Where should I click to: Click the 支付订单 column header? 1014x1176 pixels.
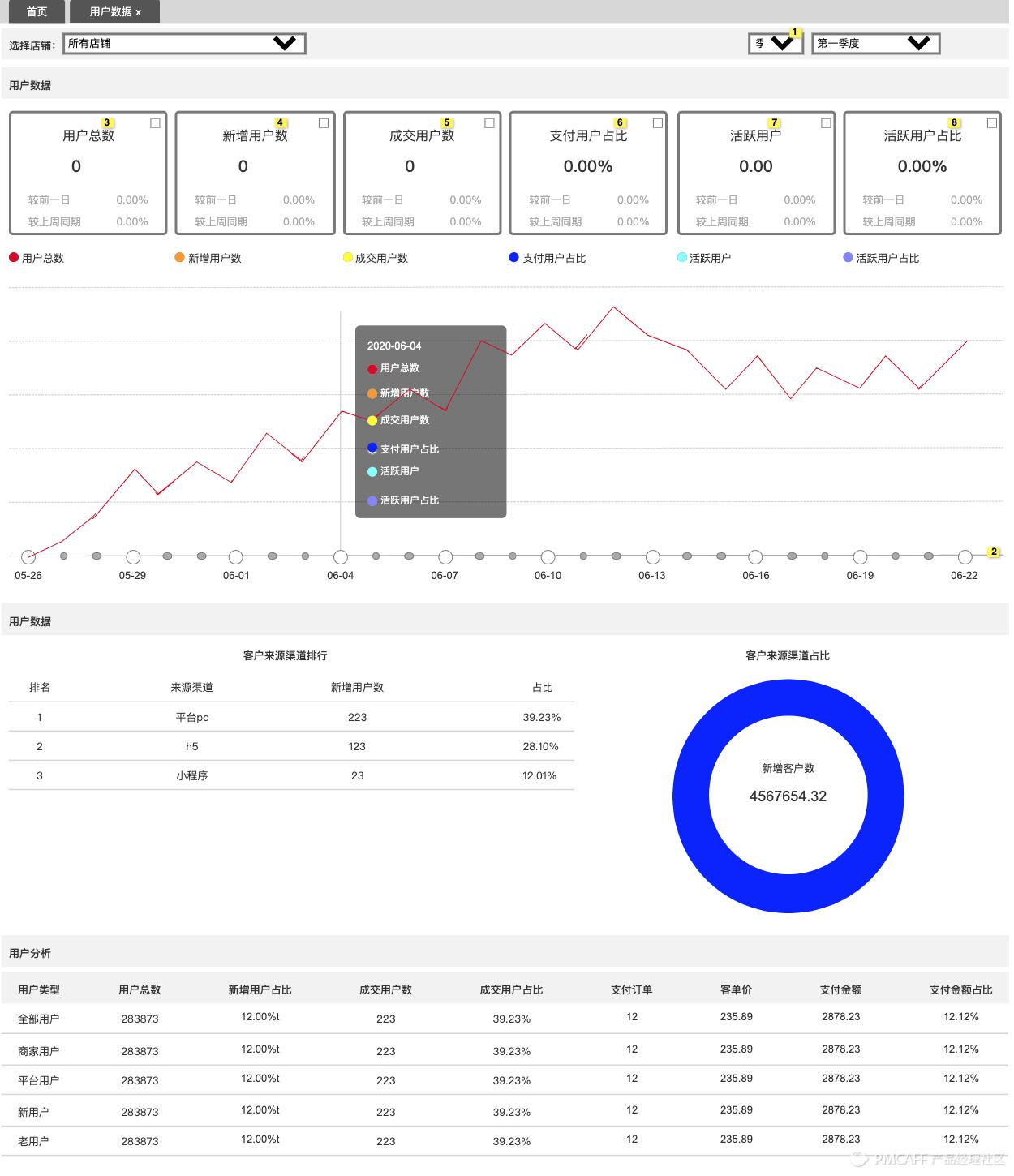pos(631,989)
